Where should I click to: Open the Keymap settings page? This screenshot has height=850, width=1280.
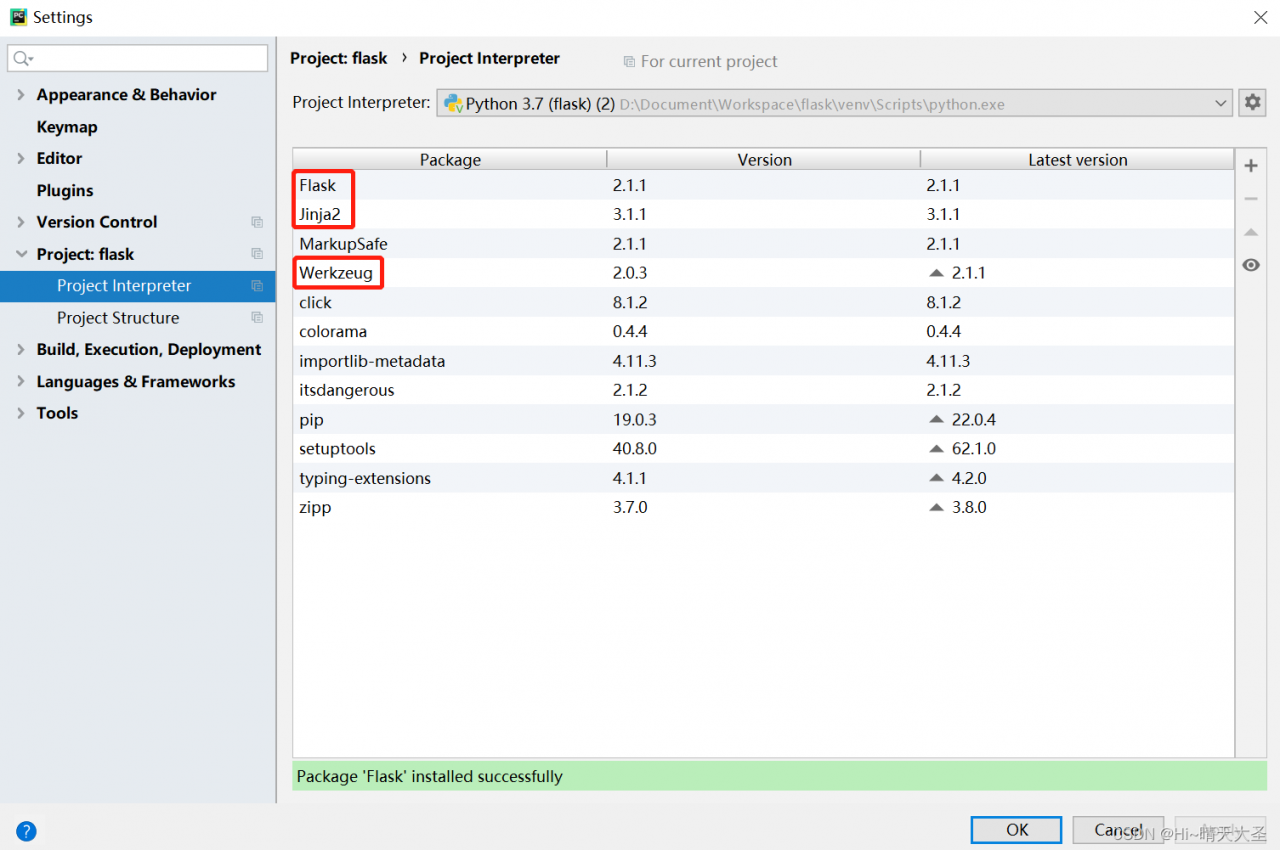(67, 127)
